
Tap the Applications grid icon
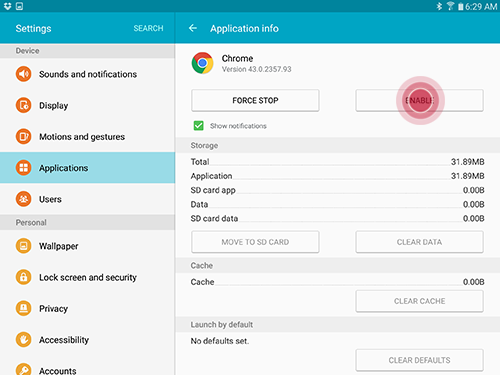[23, 168]
